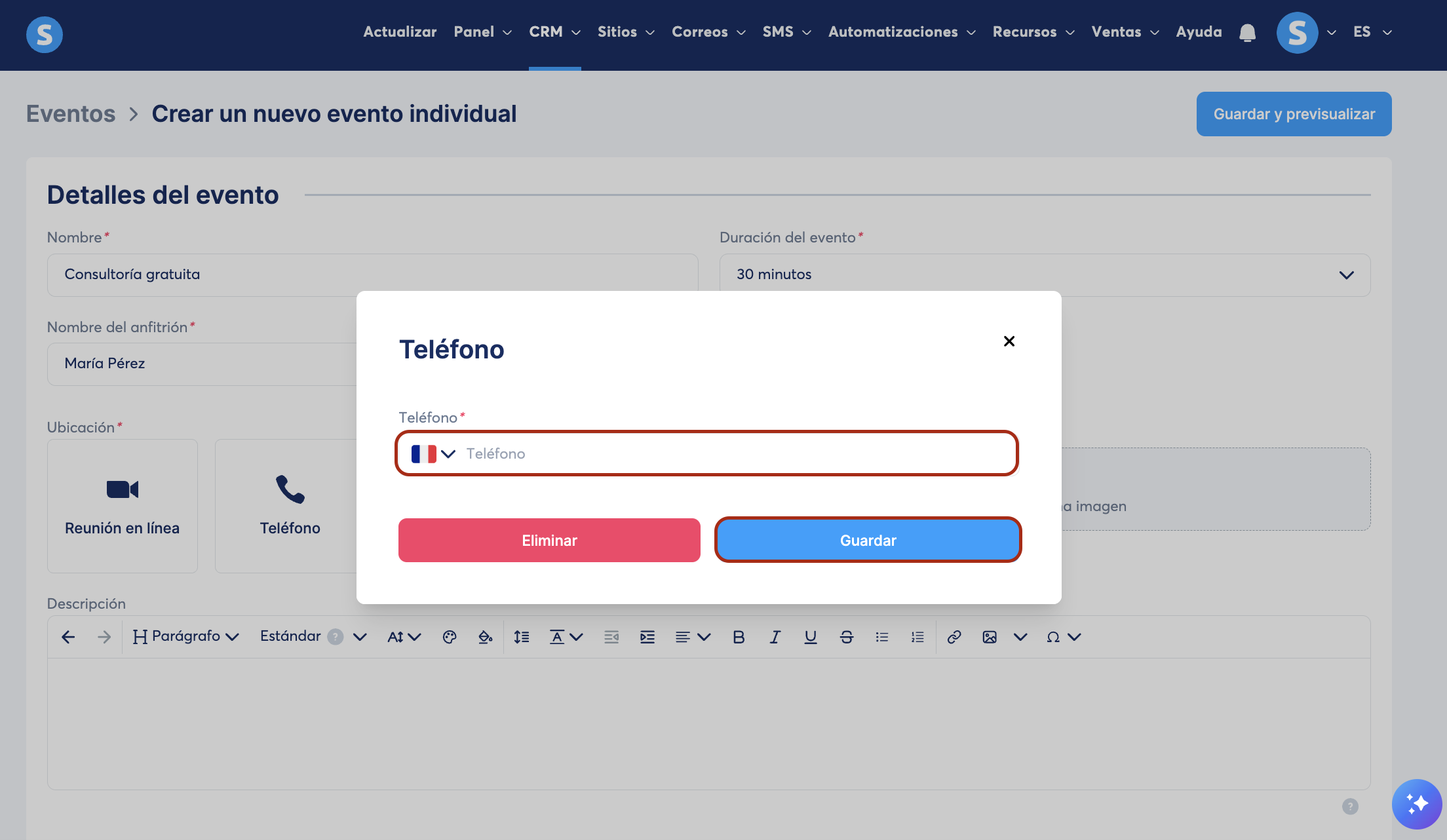Click the insert image icon
Screen dimensions: 1447x840
[990, 637]
